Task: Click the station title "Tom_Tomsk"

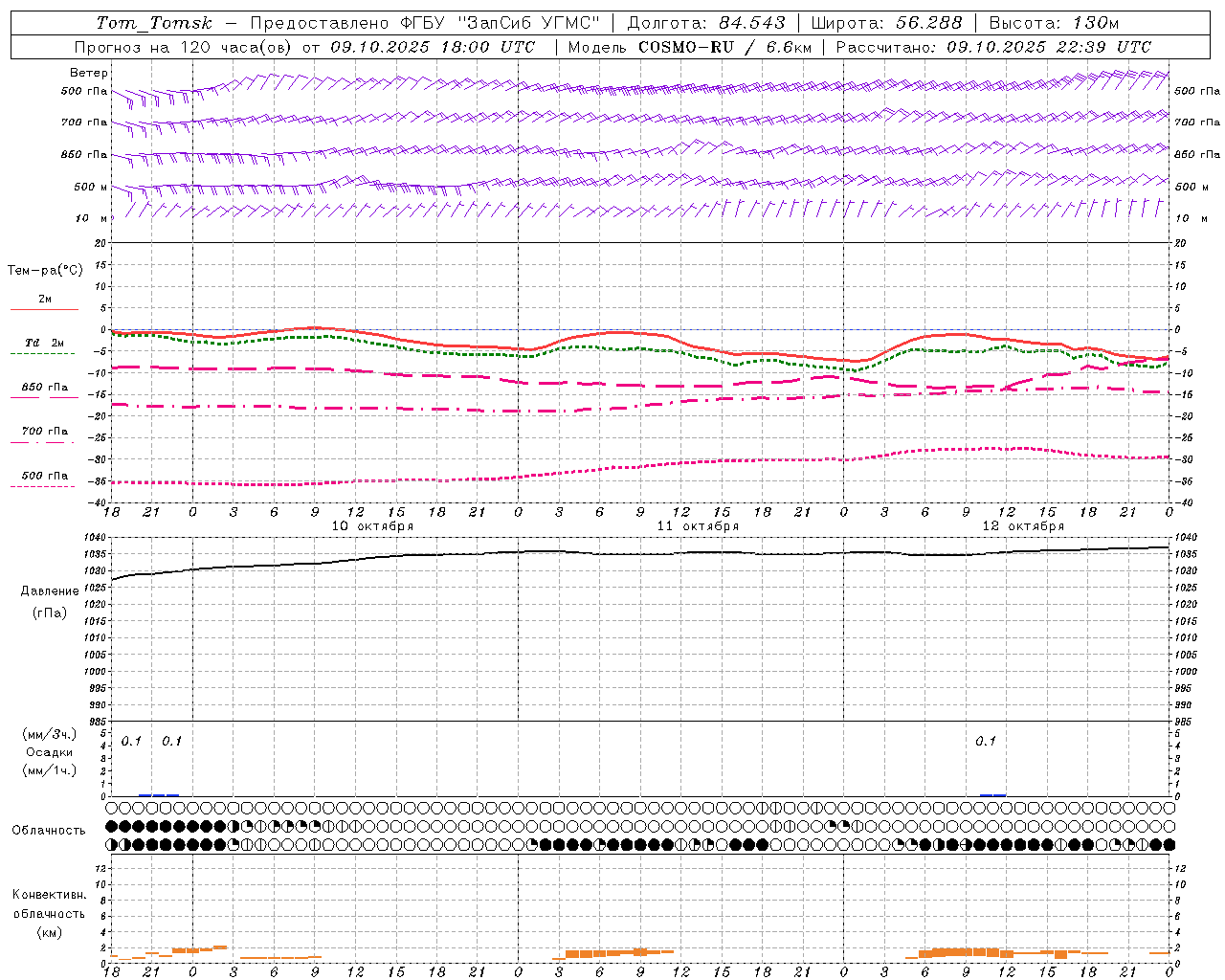Action: (154, 23)
